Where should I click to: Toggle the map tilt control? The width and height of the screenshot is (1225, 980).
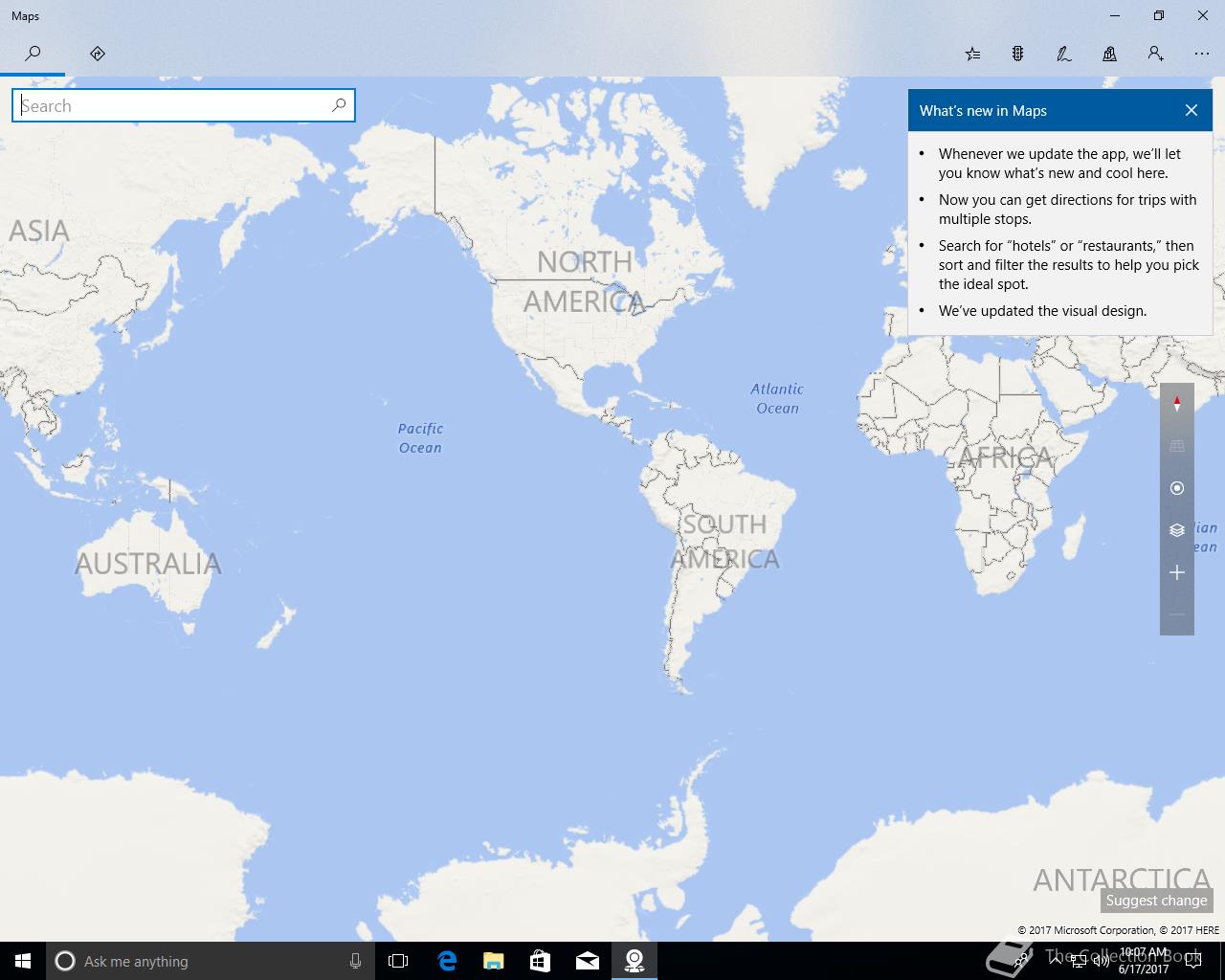click(x=1177, y=446)
